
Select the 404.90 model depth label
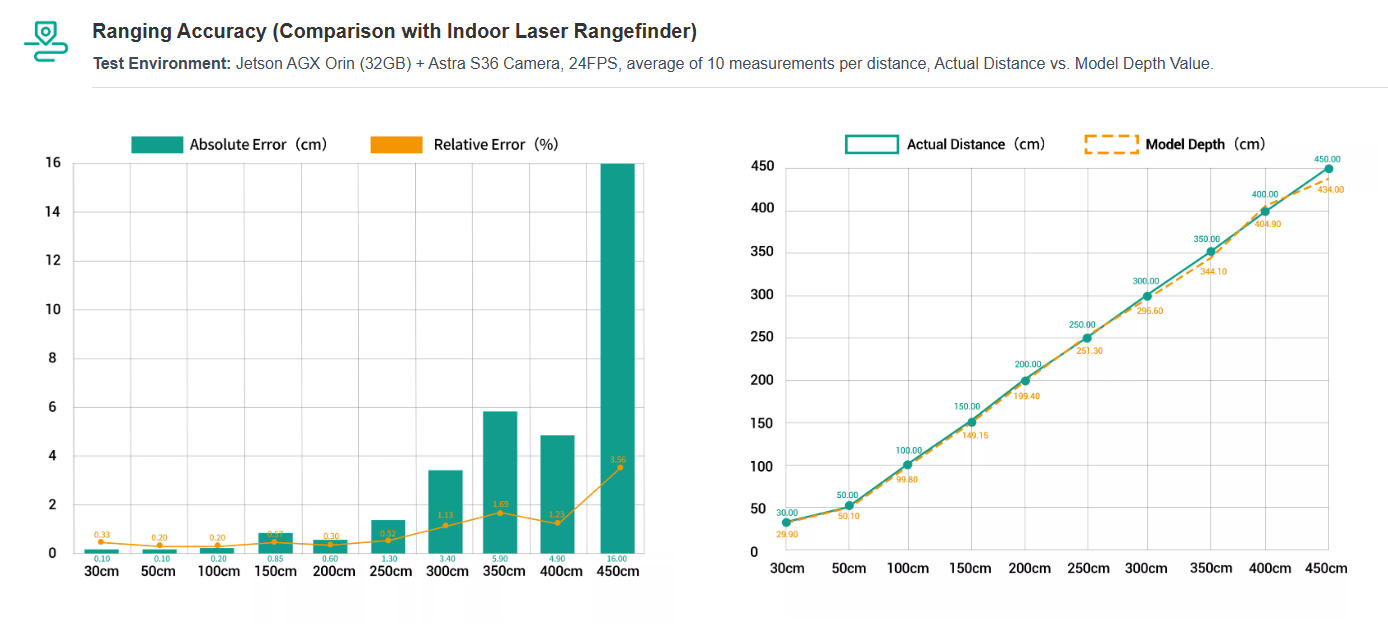pyautogui.click(x=1267, y=224)
